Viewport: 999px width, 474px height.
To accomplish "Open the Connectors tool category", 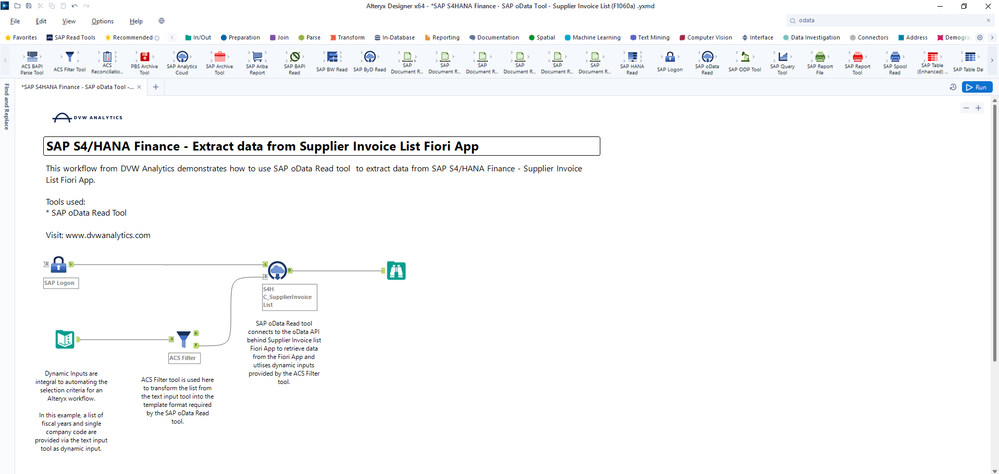I will pyautogui.click(x=870, y=38).
